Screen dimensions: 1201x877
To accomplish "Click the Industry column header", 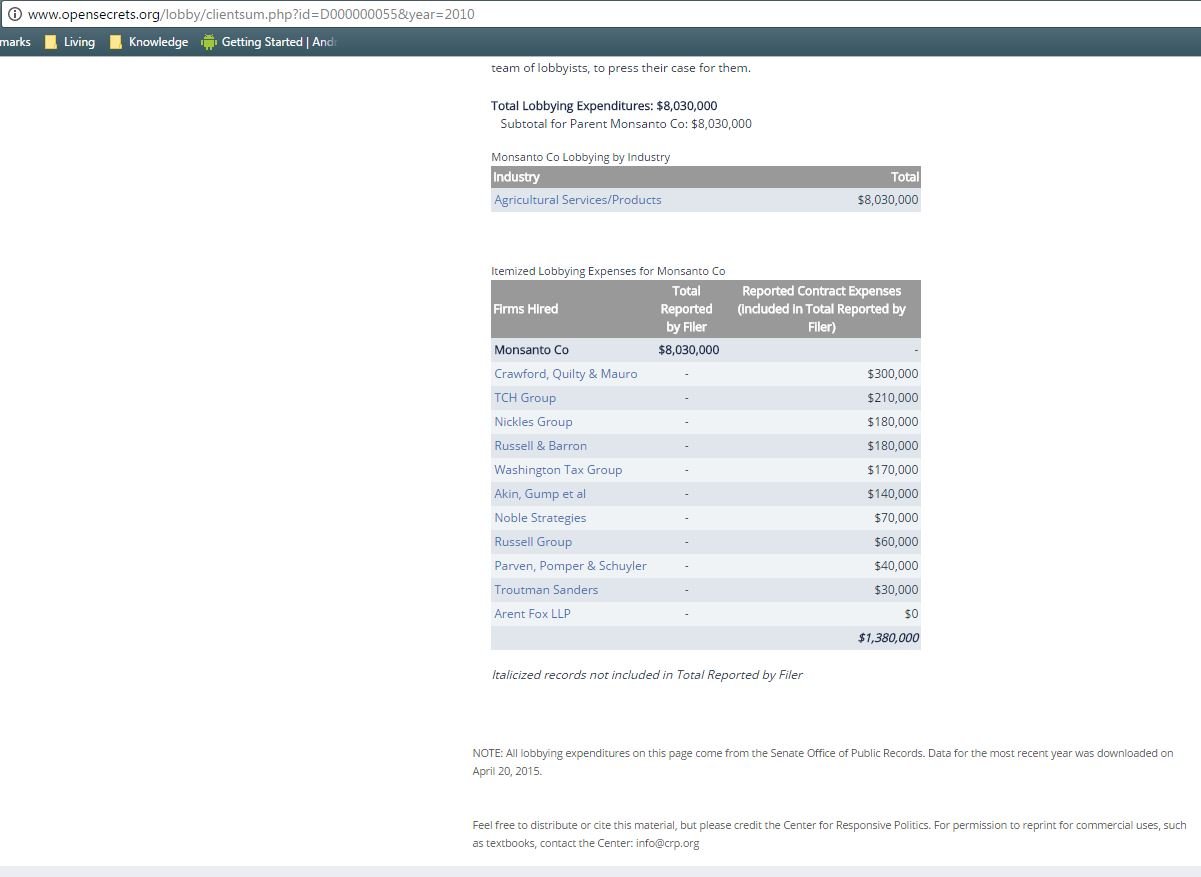I will [516, 177].
